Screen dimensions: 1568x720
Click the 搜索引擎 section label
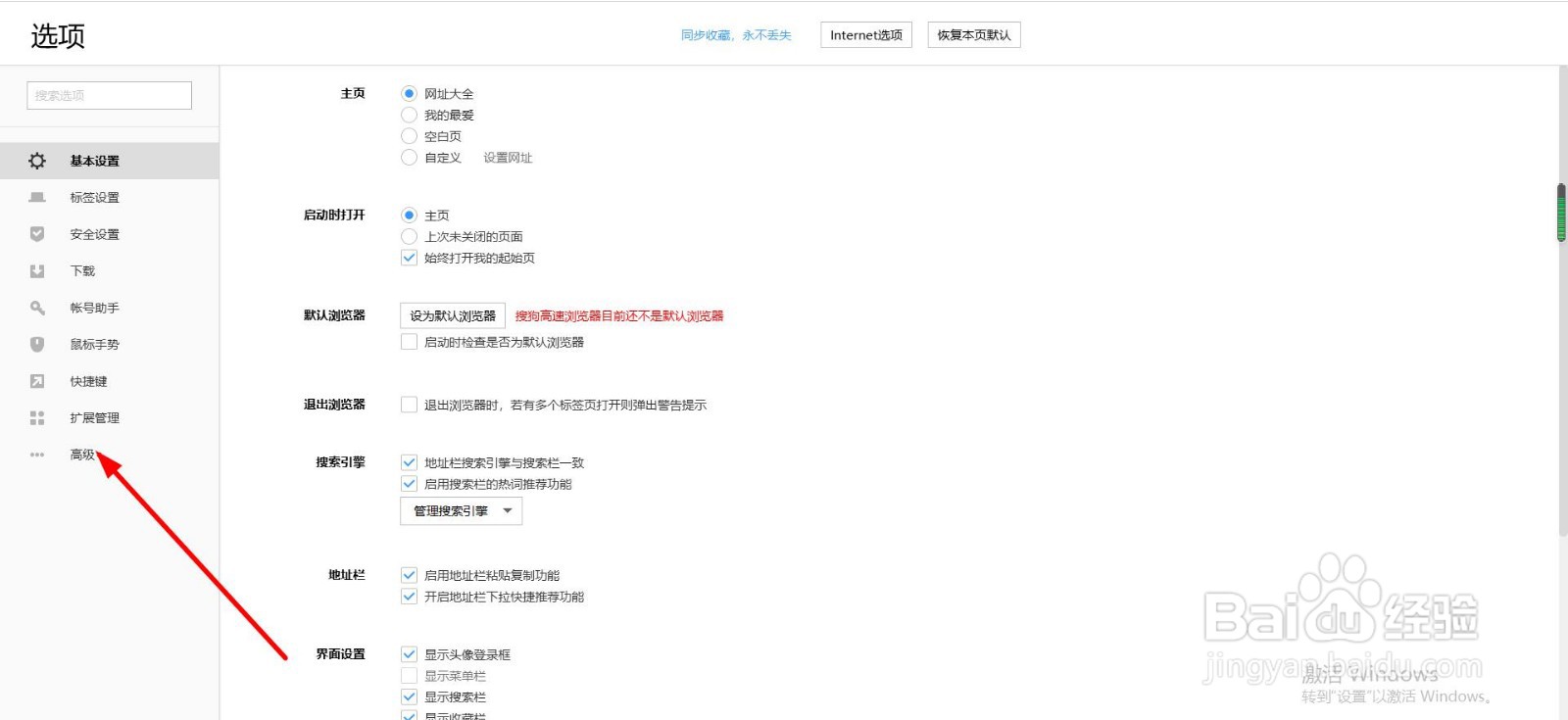[340, 462]
